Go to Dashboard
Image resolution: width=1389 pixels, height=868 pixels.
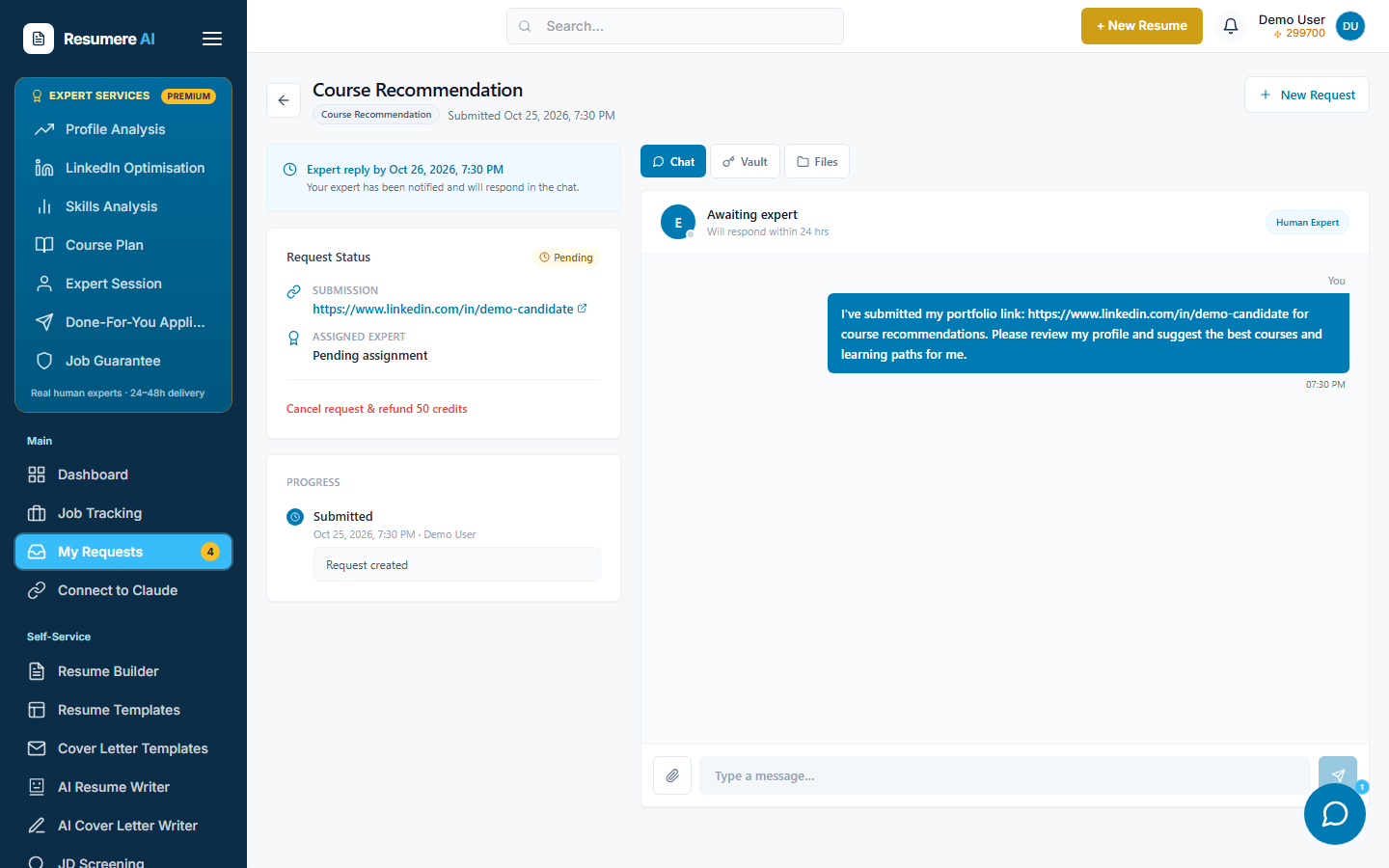click(x=123, y=475)
